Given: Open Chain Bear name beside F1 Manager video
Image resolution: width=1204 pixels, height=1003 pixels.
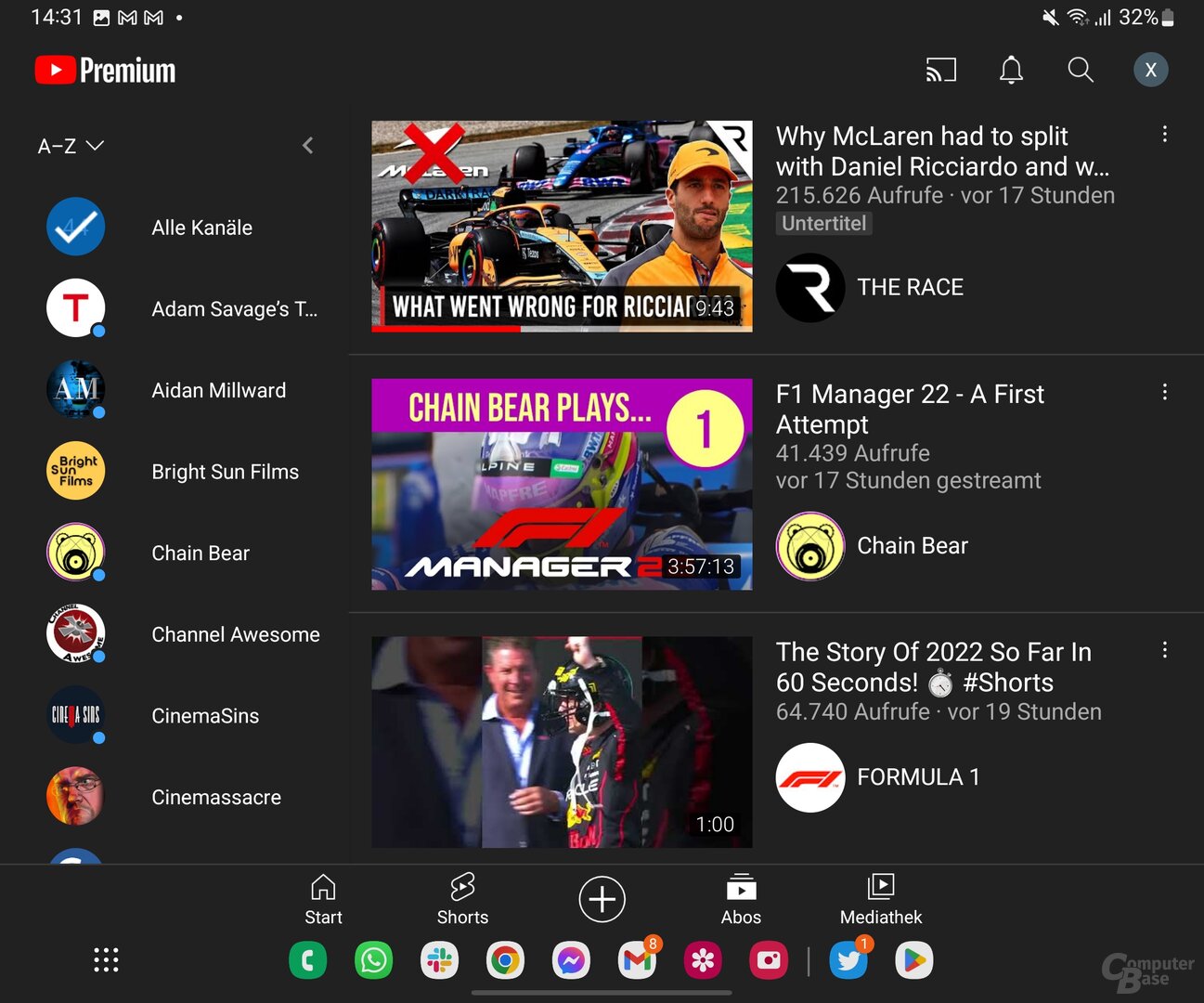Looking at the screenshot, I should (x=913, y=546).
